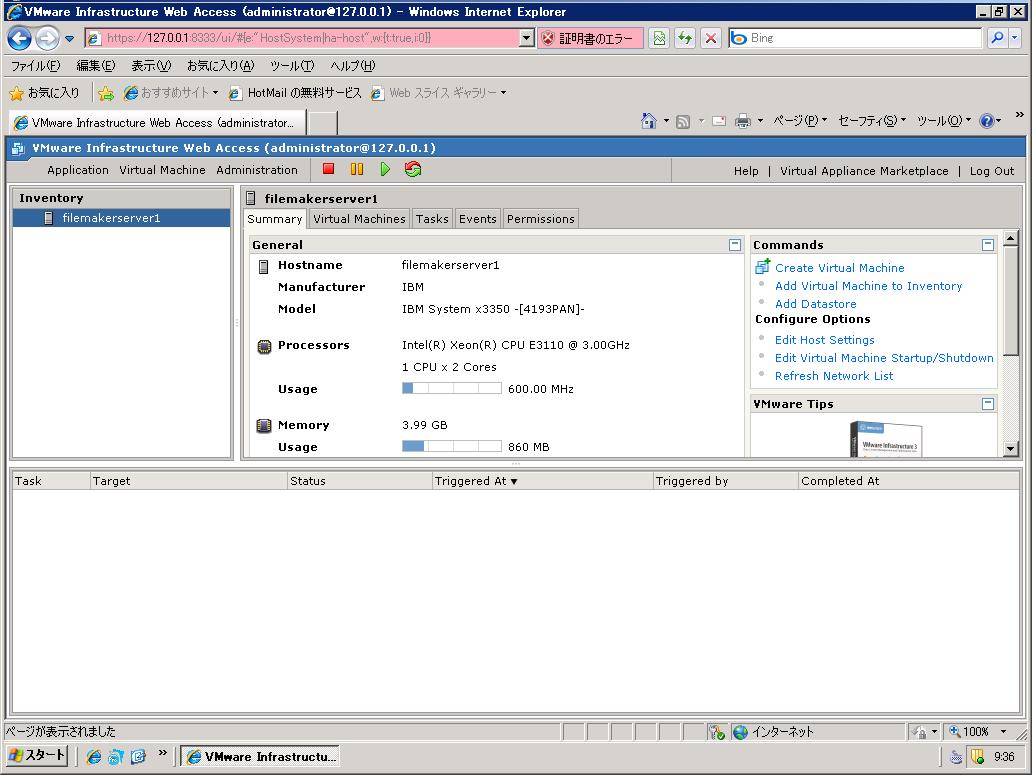Viewport: 1032px width, 775px height.
Task: Click the Favorites star icon
Action: (x=16, y=93)
